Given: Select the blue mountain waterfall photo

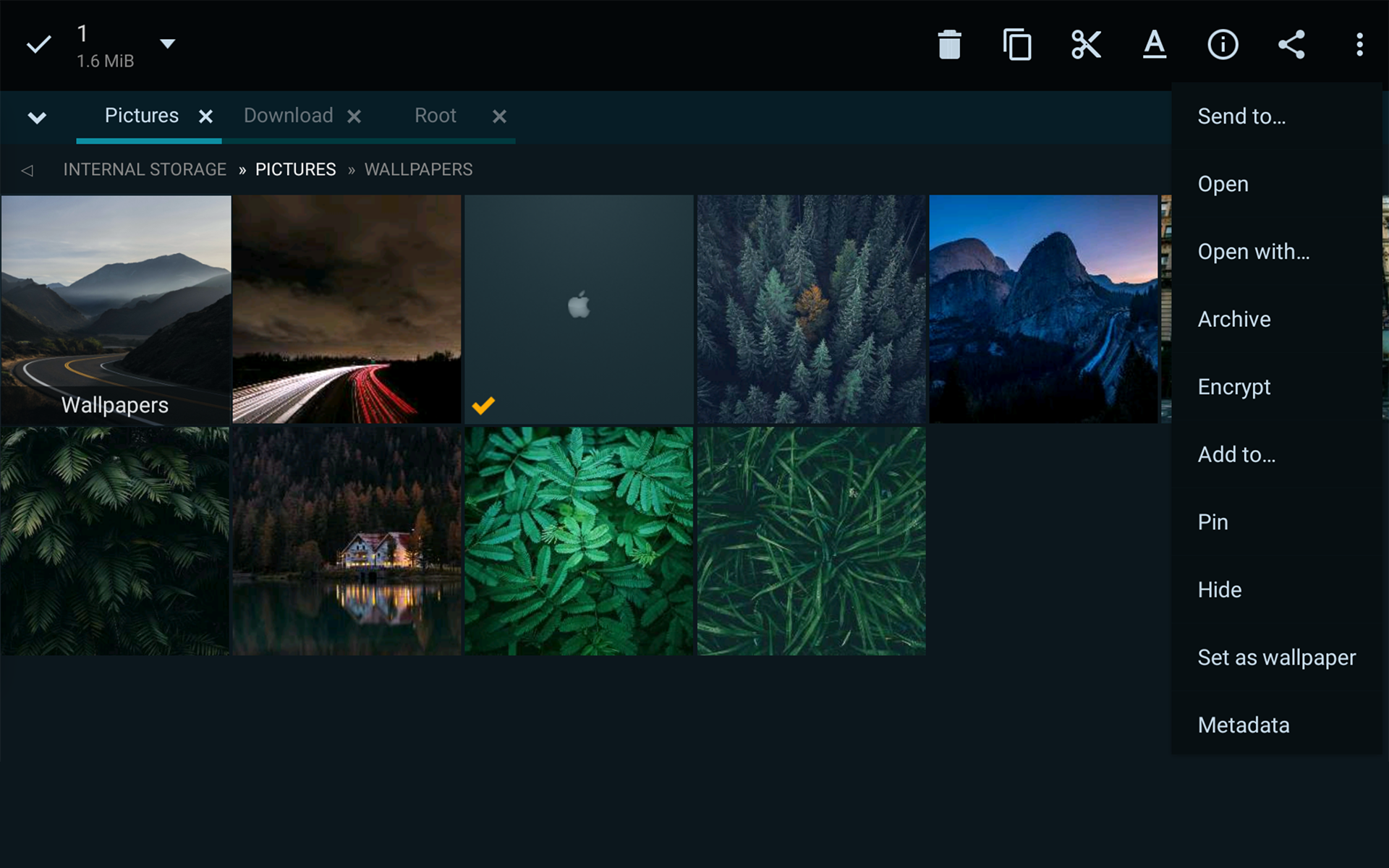Looking at the screenshot, I should pos(1043,309).
